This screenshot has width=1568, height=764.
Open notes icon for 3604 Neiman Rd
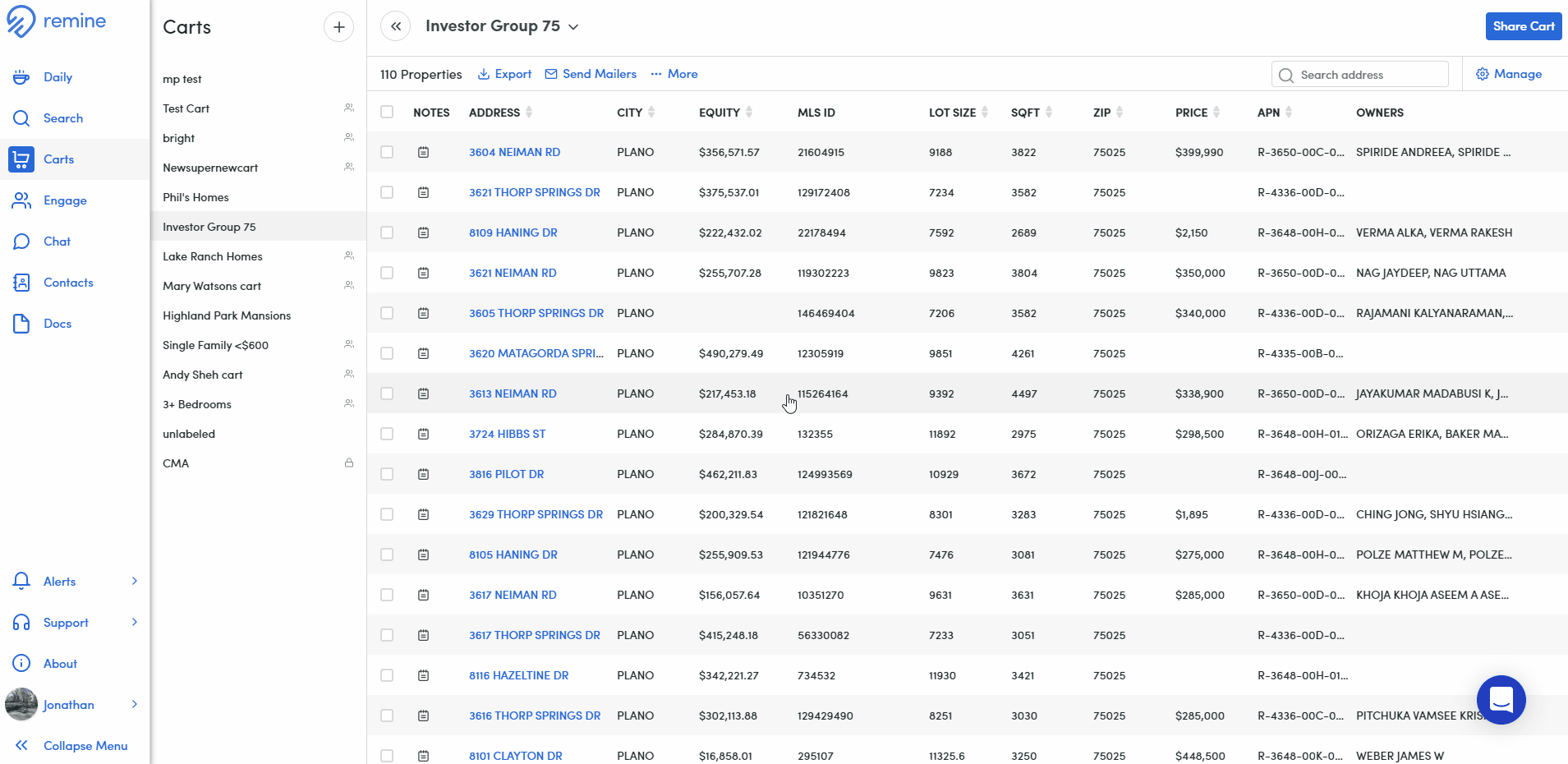point(423,152)
